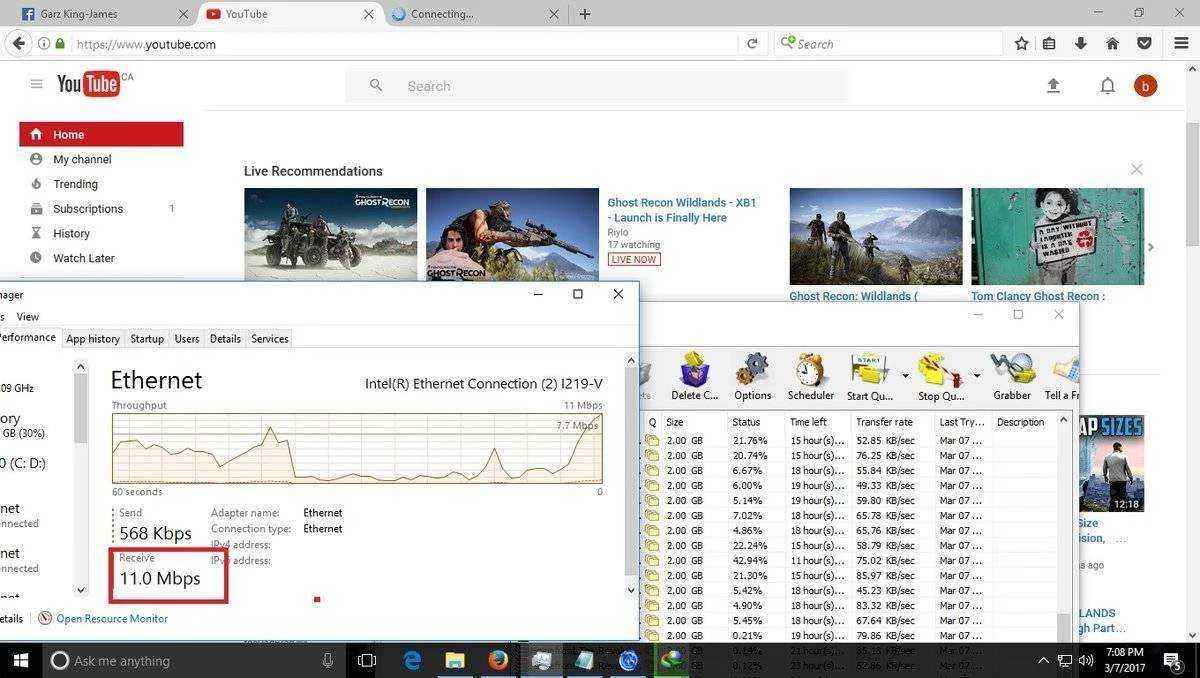Viewport: 1200px width, 678px height.
Task: Open the Firefox downloads arrow
Action: pos(1081,44)
